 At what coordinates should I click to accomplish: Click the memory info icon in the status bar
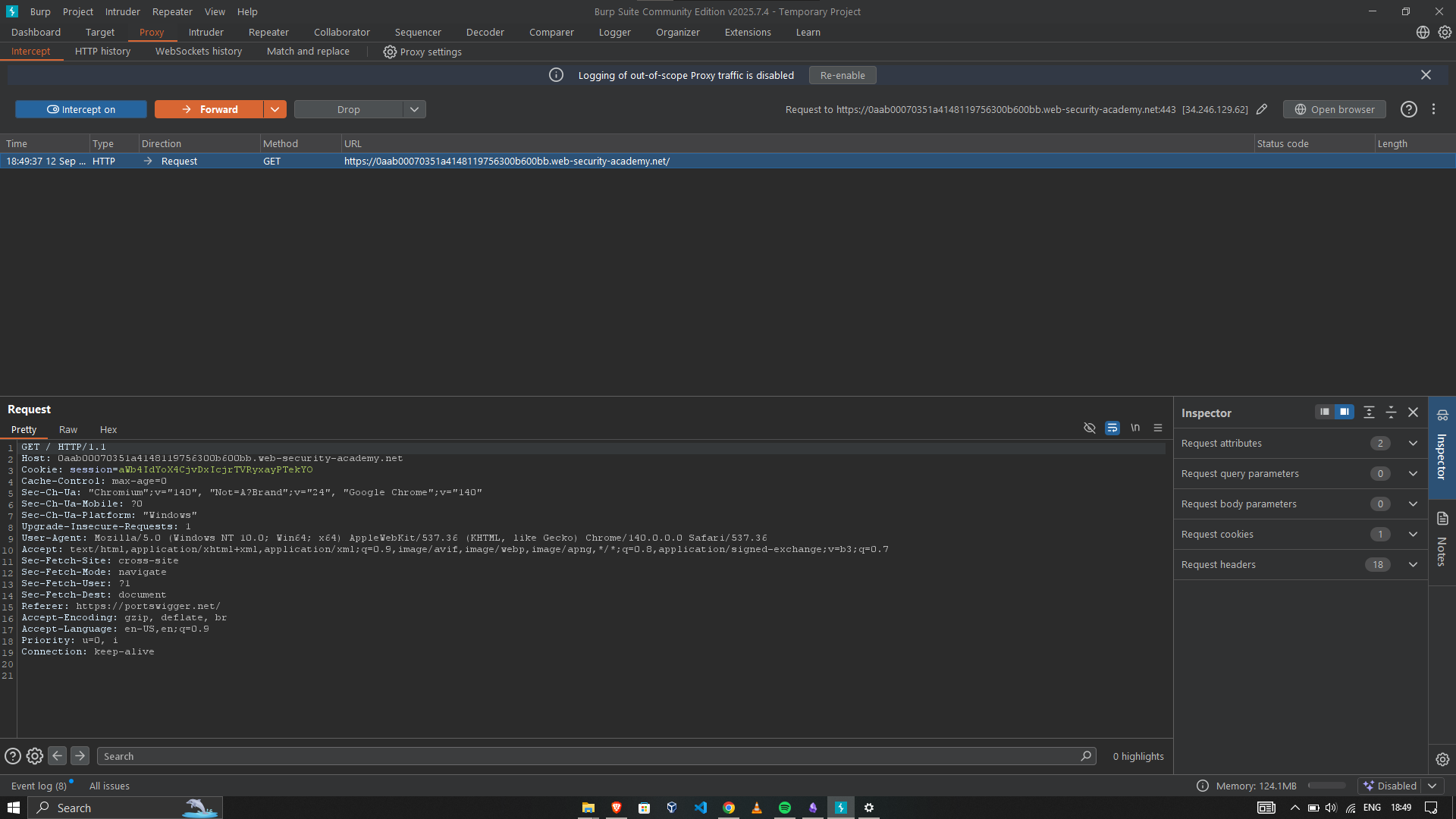click(1203, 786)
